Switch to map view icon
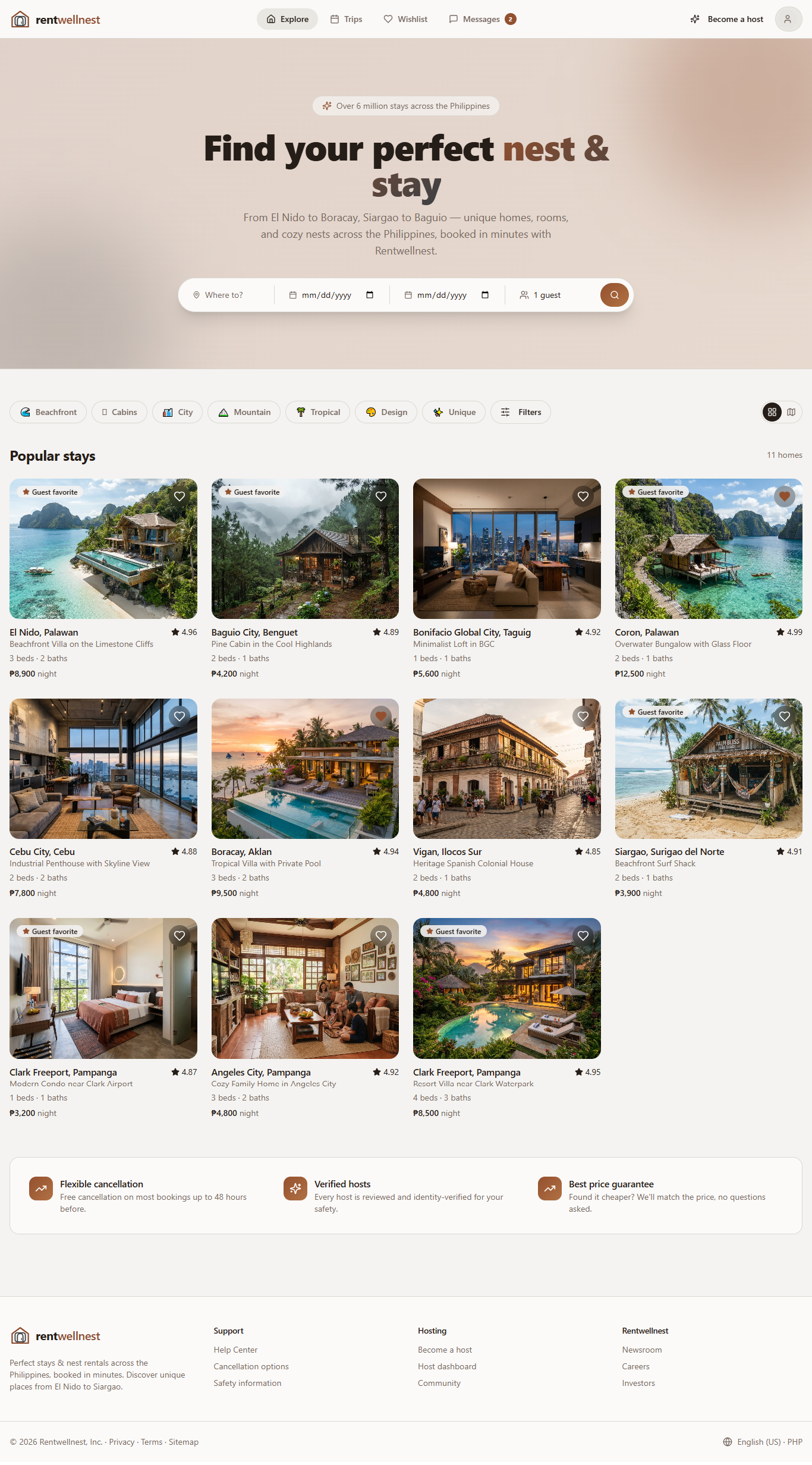 791,412
